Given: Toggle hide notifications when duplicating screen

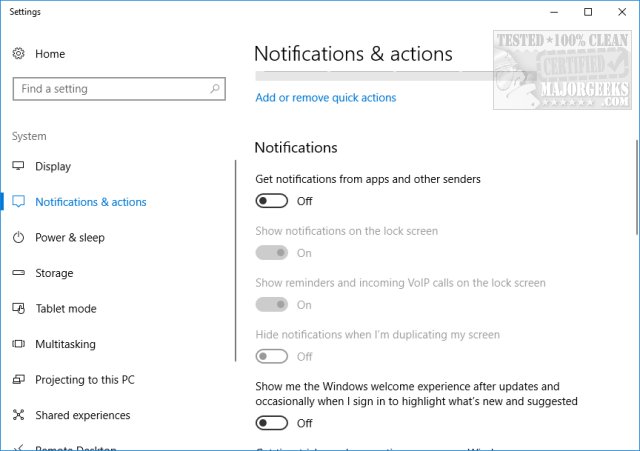Looking at the screenshot, I should pos(271,356).
